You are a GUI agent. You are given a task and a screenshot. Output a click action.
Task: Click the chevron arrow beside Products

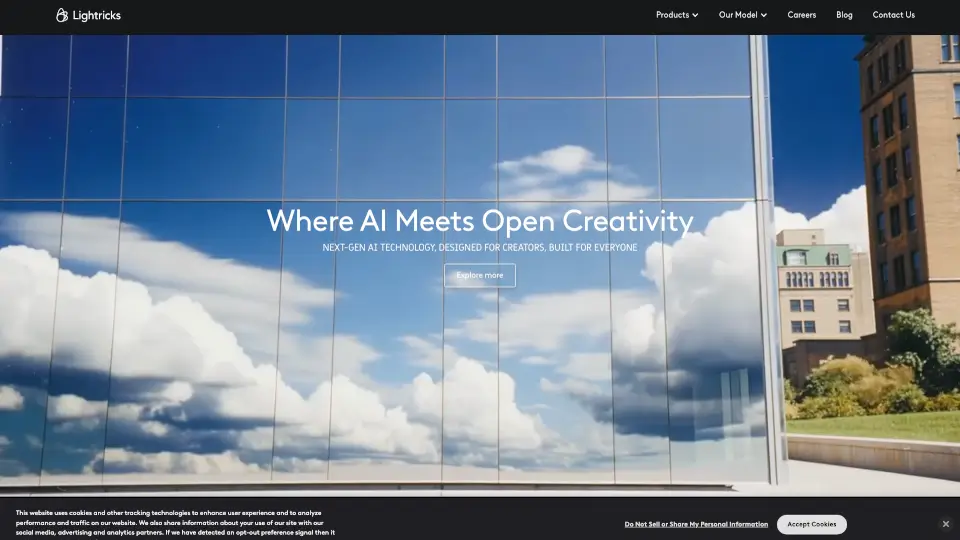tap(695, 15)
